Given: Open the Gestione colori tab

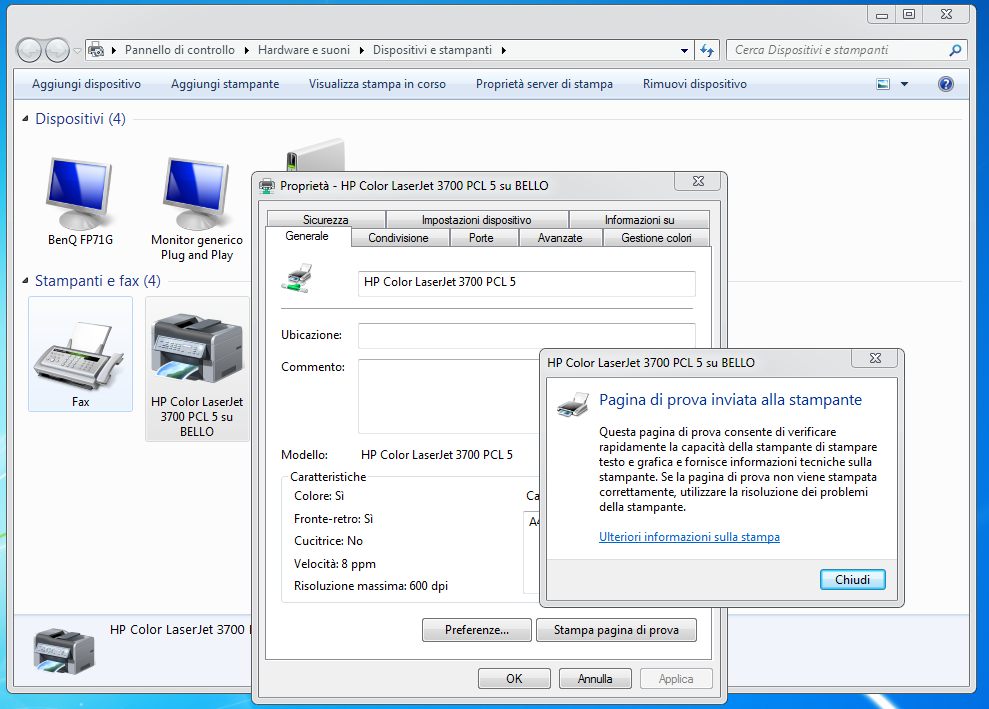Looking at the screenshot, I should [656, 238].
